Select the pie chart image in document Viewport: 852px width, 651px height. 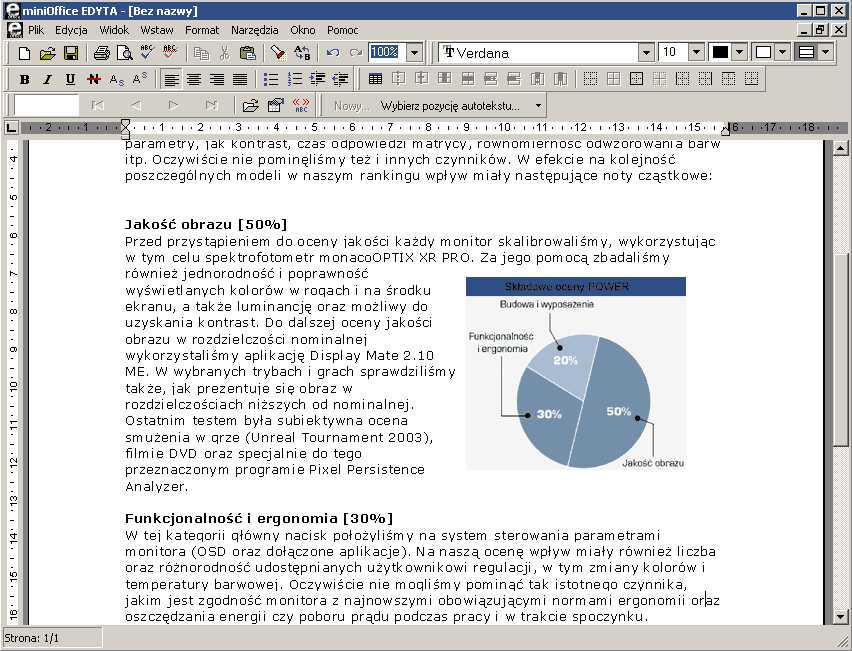click(x=576, y=373)
